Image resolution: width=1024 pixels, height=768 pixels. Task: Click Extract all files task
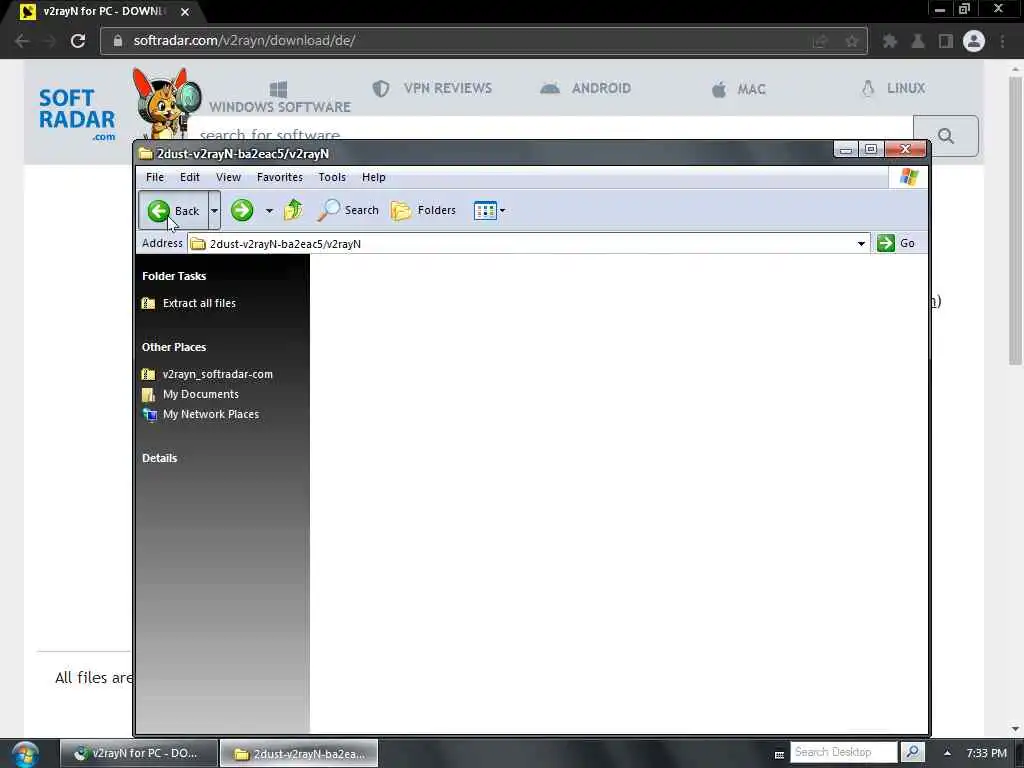(x=199, y=303)
